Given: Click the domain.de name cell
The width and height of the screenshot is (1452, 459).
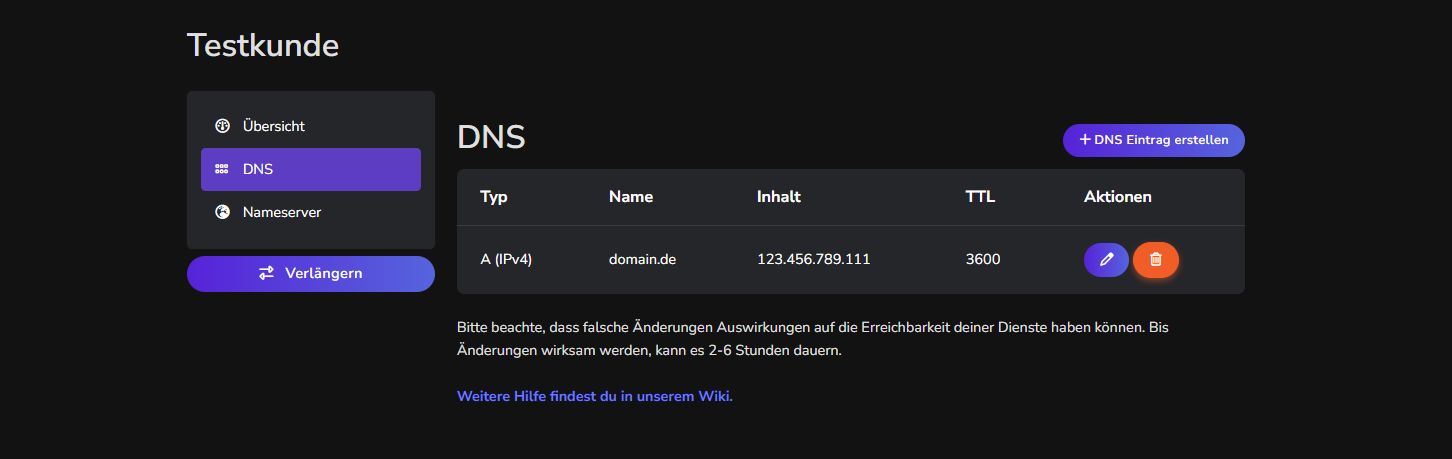Looking at the screenshot, I should tap(643, 259).
